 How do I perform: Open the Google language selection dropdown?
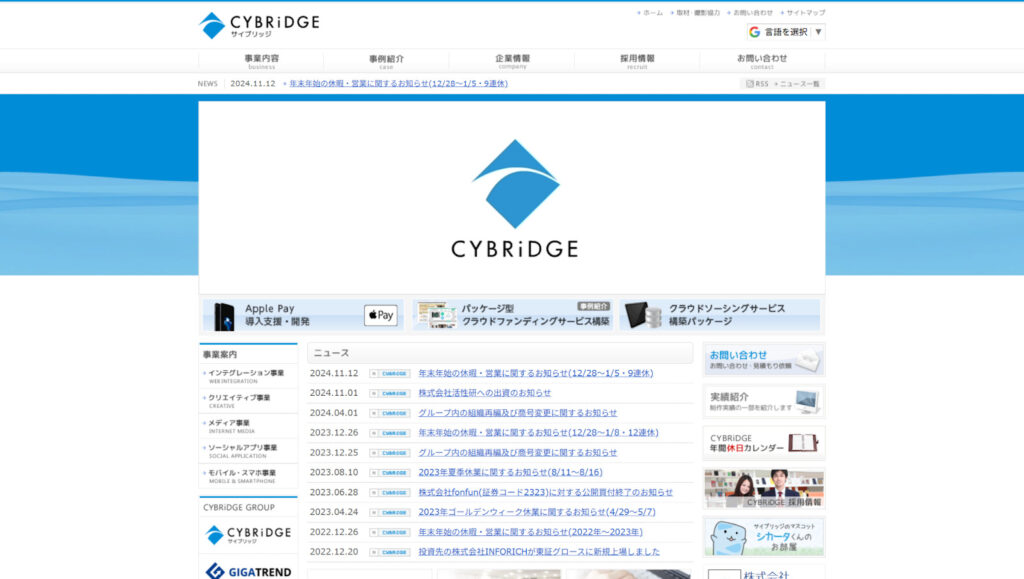[x=785, y=32]
